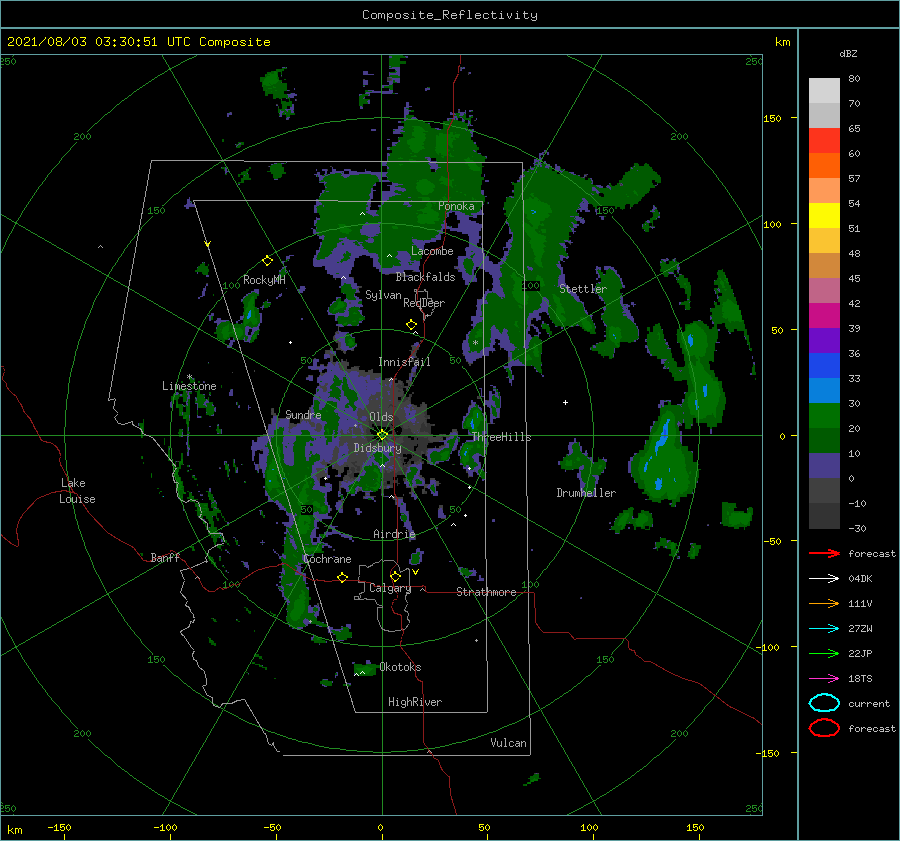Click the dBZ legend heading
Viewport: 900px width, 841px height.
(x=848, y=54)
